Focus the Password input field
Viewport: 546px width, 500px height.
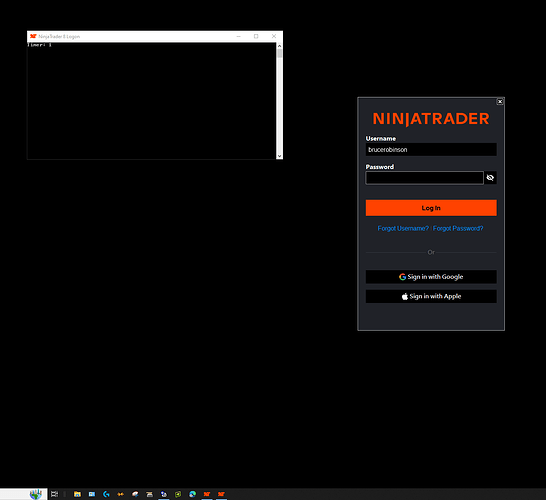pos(424,178)
